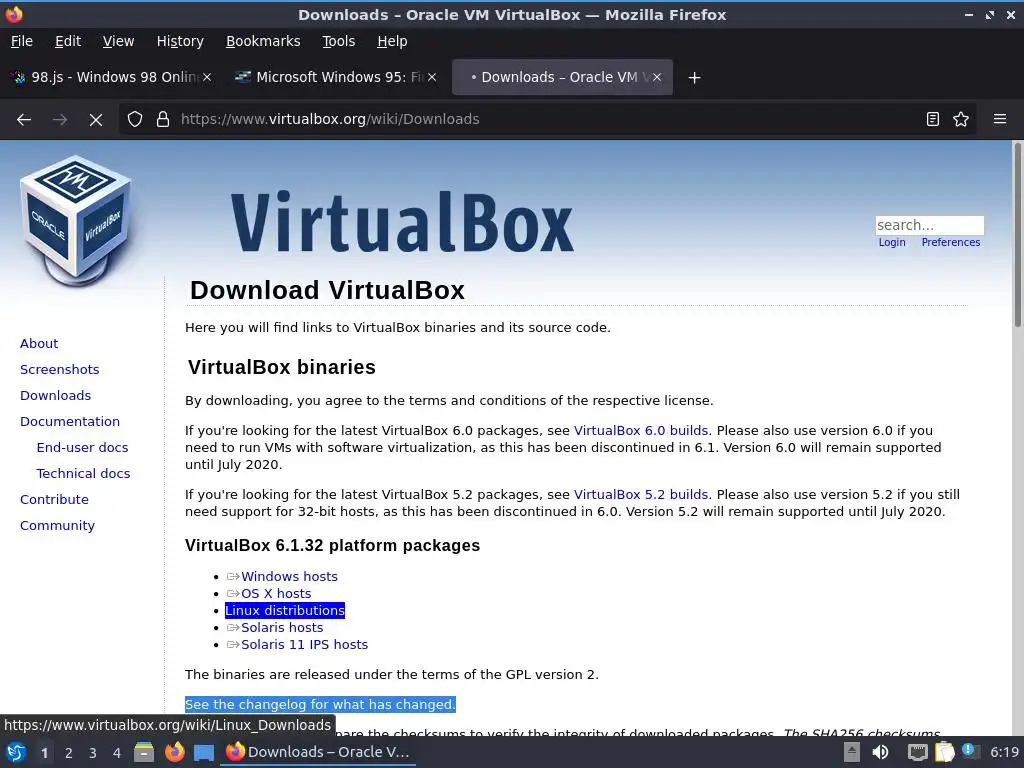Click the Downloads Oracle taskbar window button
The height and width of the screenshot is (768, 1024).
pos(318,752)
